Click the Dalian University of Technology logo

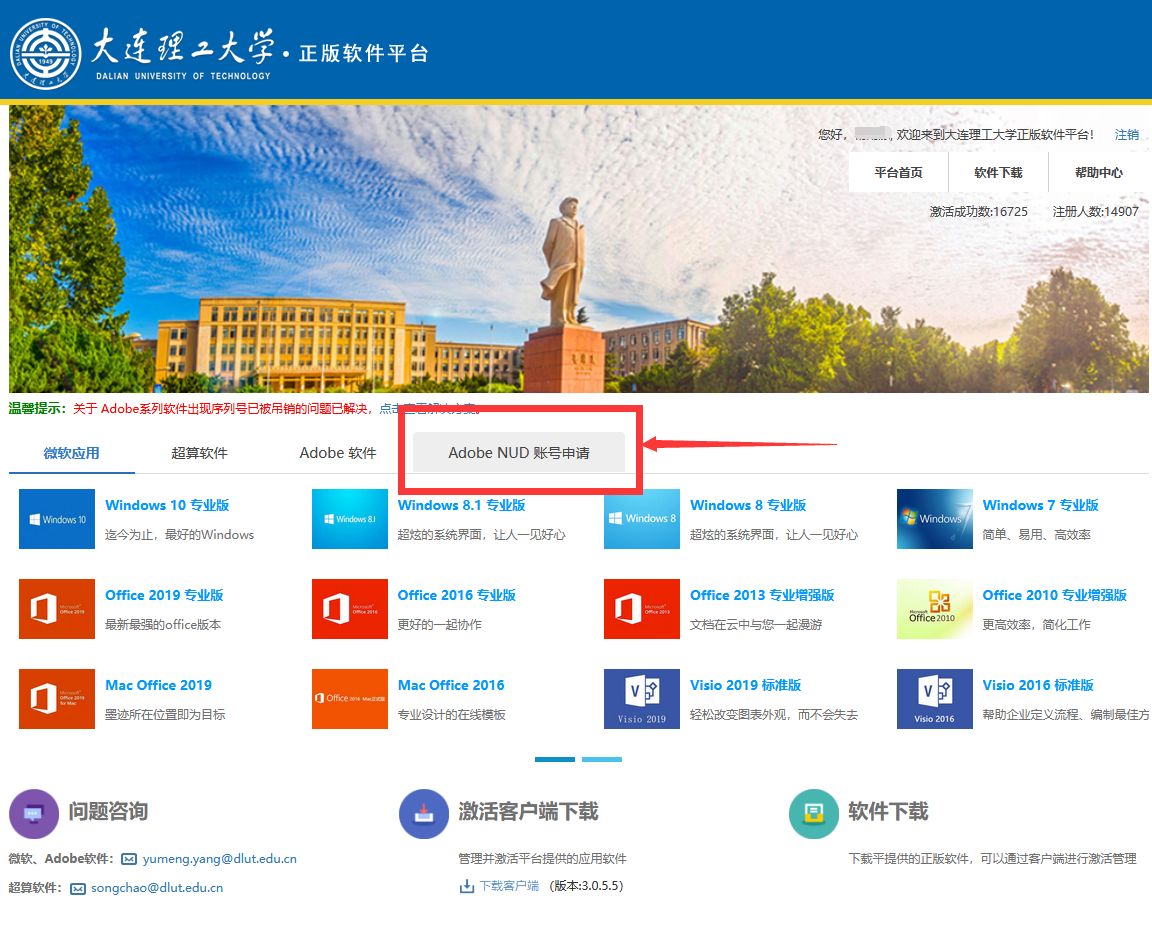pyautogui.click(x=45, y=50)
